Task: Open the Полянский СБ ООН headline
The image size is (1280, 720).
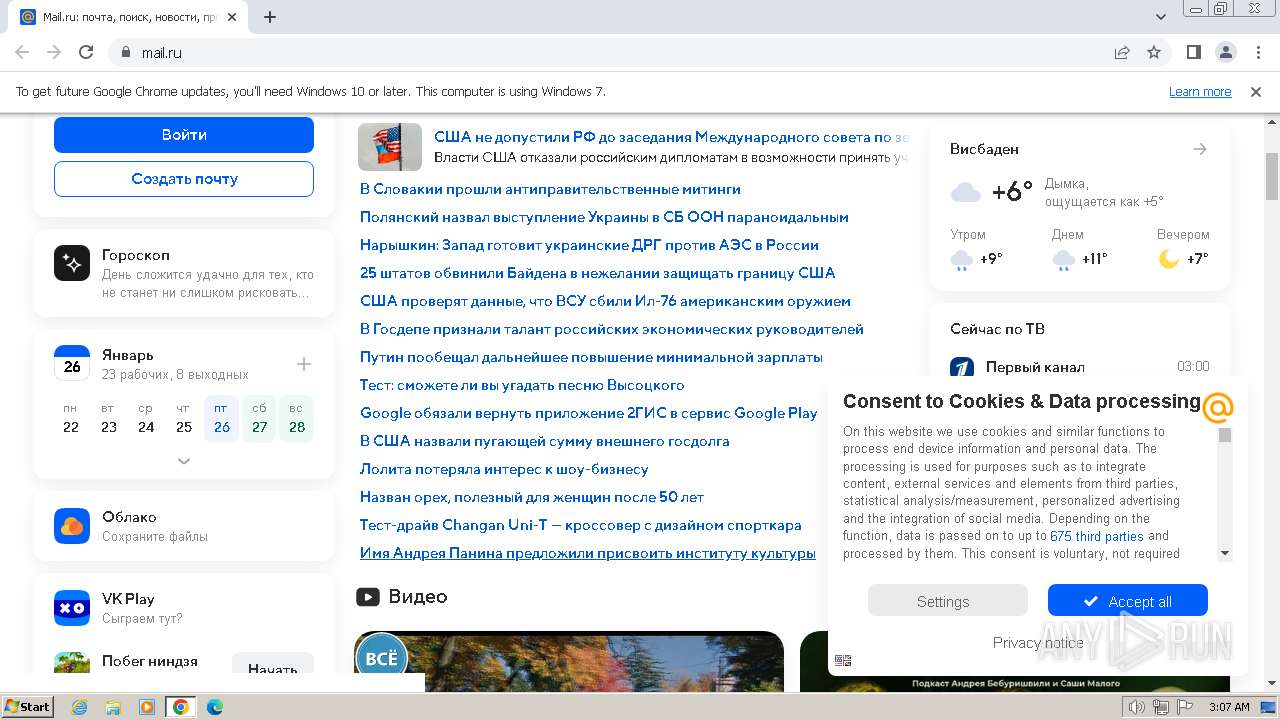Action: point(604,217)
